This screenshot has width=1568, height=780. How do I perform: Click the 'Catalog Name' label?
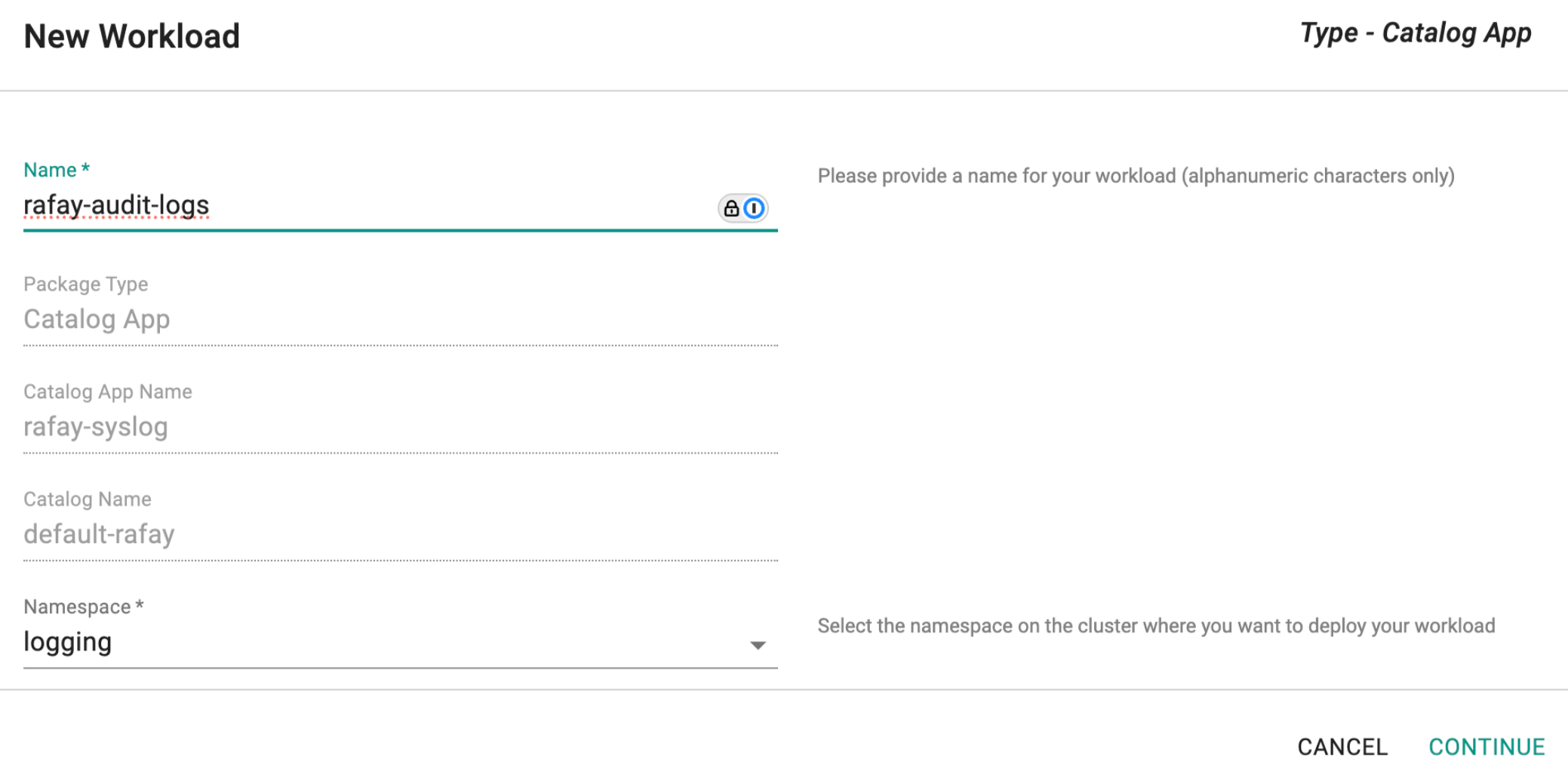(87, 499)
